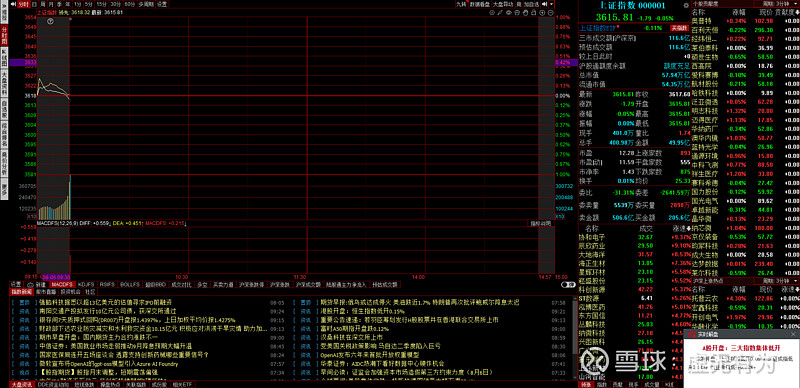Viewport: 800px width, 388px height.
Task: Toggle the switch at right of the indicator bar
Action: 566,284
